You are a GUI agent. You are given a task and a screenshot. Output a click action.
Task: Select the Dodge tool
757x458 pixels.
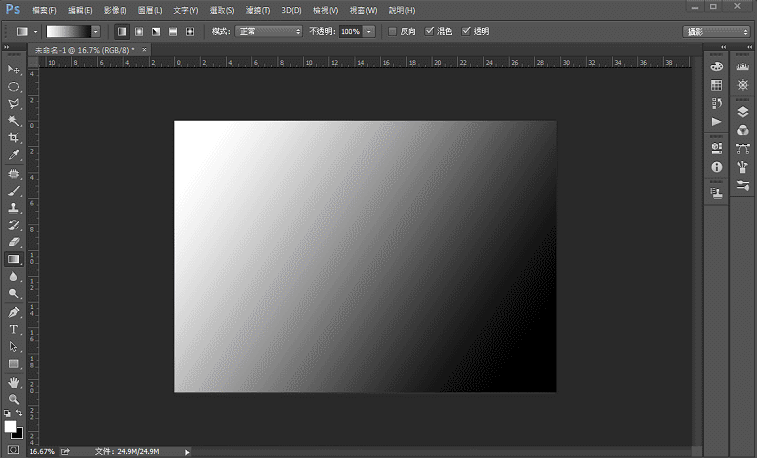(x=14, y=293)
